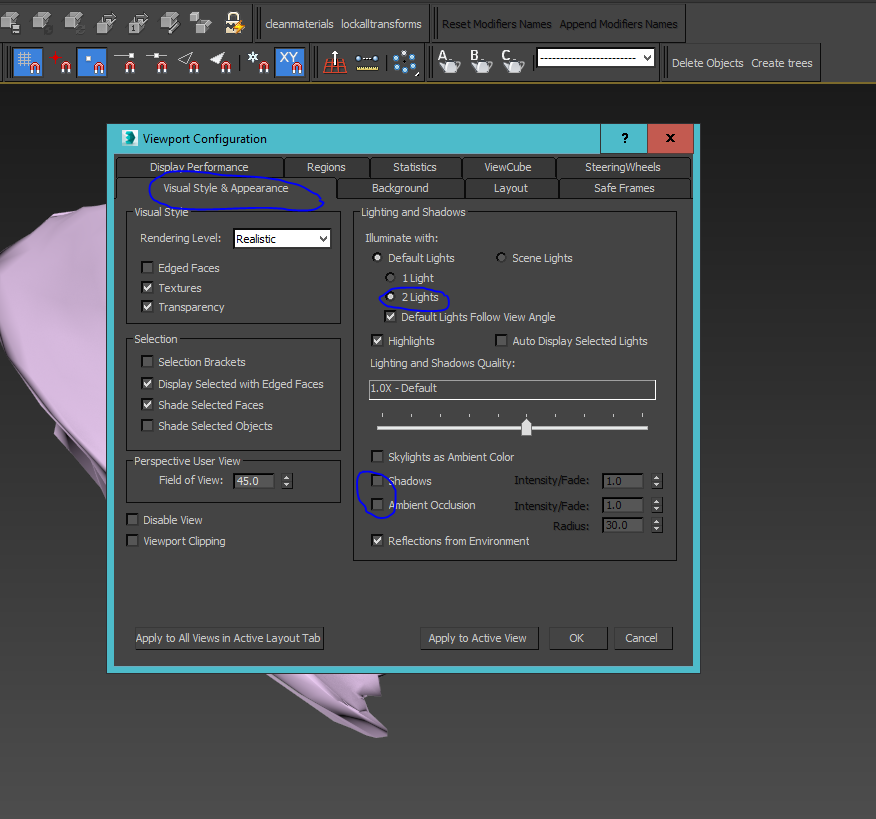
Task: Click the Lighting and Shadows Quality slider handle
Action: (x=526, y=427)
